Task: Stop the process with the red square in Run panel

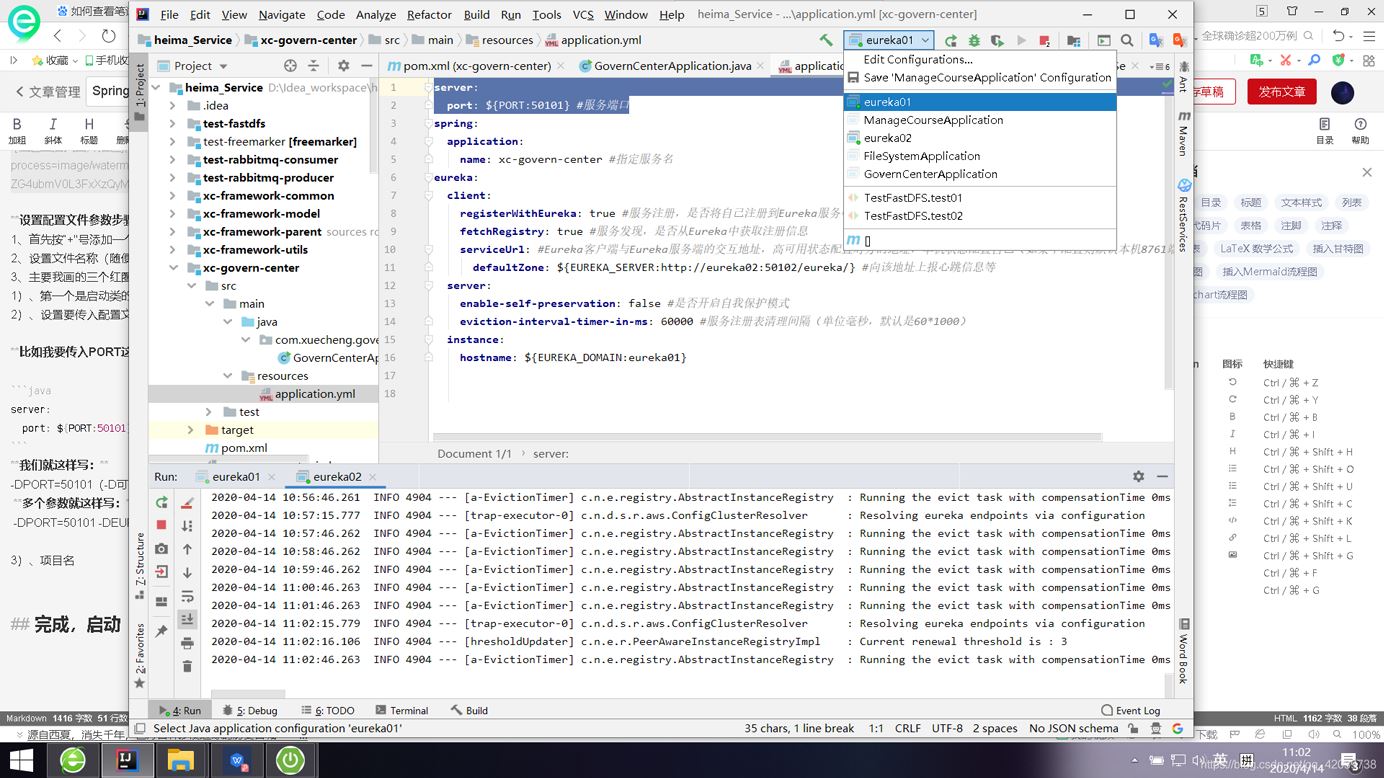Action: point(161,525)
